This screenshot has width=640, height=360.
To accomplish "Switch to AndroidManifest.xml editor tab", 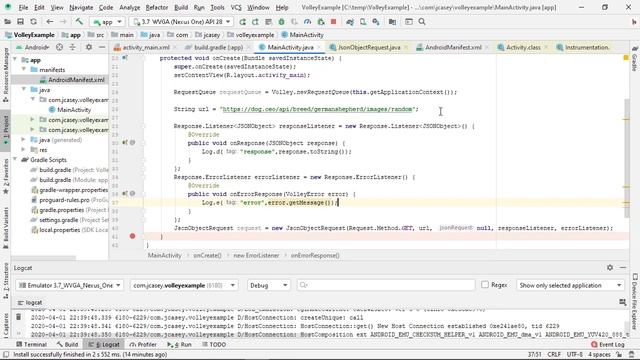I will pos(453,47).
